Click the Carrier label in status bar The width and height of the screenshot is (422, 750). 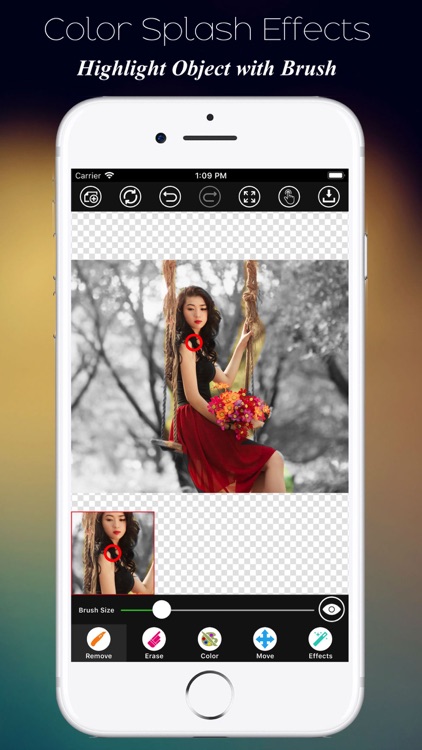[x=88, y=176]
